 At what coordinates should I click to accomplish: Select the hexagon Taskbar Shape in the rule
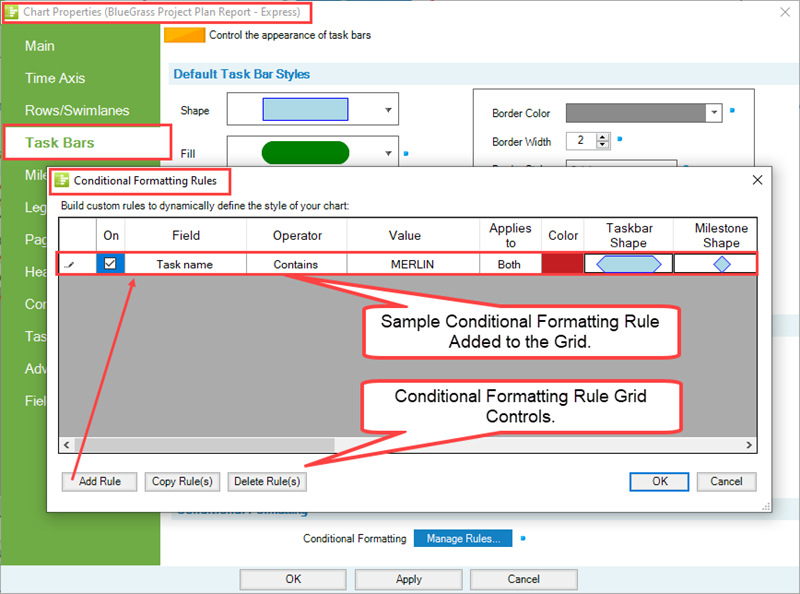coord(628,263)
